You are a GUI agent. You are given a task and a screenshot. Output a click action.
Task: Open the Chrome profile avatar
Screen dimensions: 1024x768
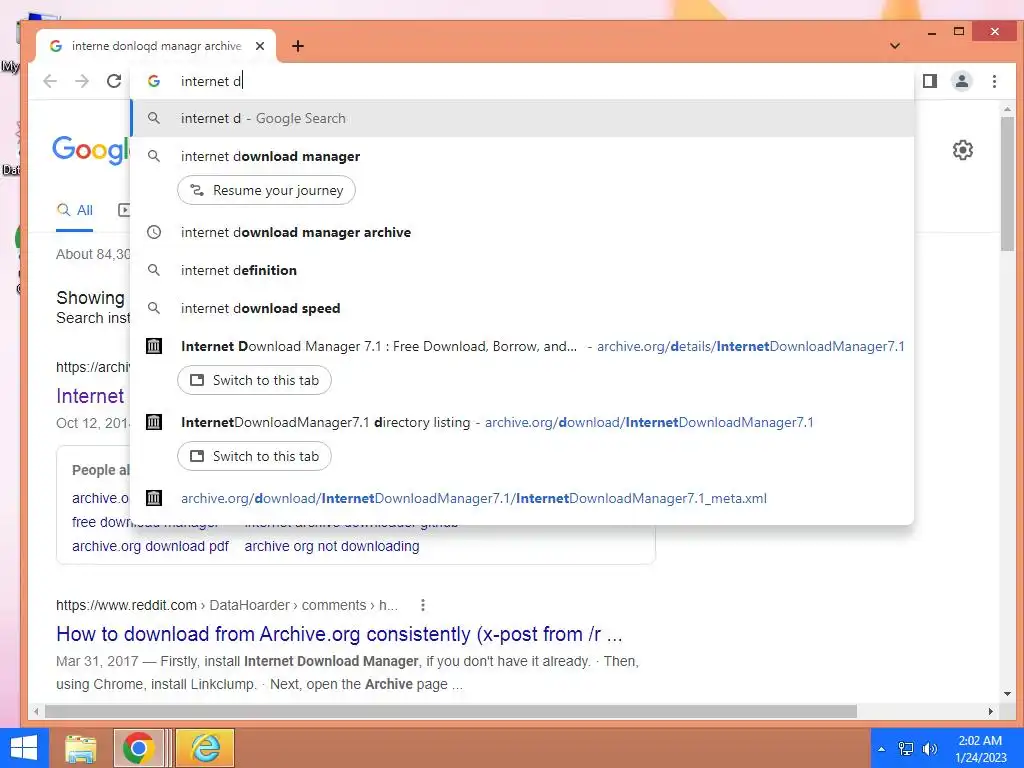coord(962,81)
